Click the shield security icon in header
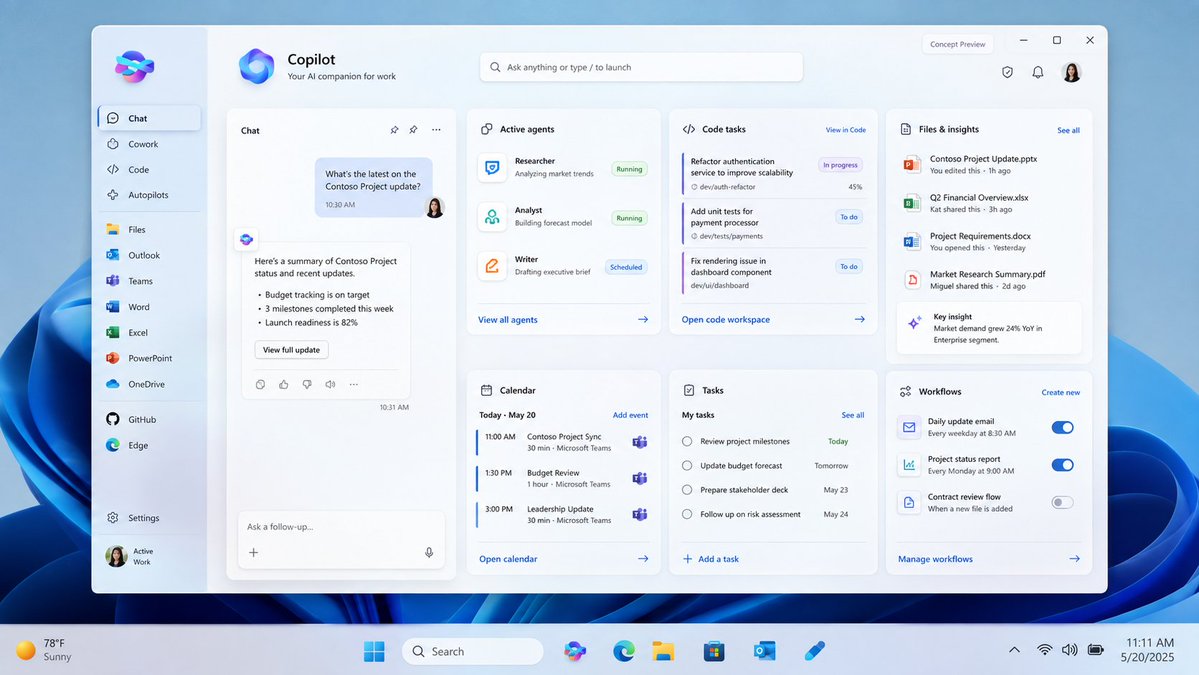This screenshot has height=675, width=1199. [1007, 72]
